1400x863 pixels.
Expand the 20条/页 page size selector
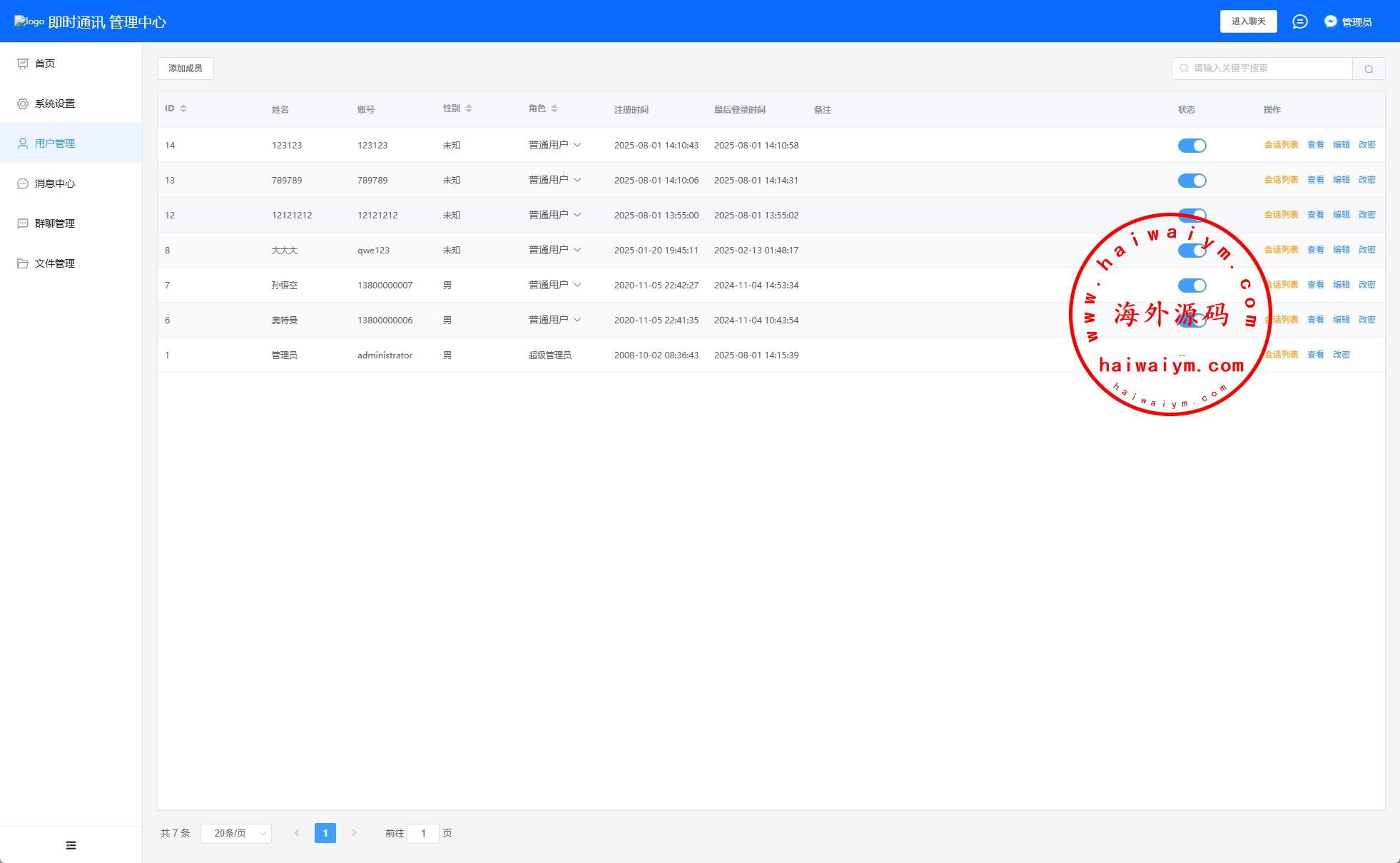[x=236, y=833]
